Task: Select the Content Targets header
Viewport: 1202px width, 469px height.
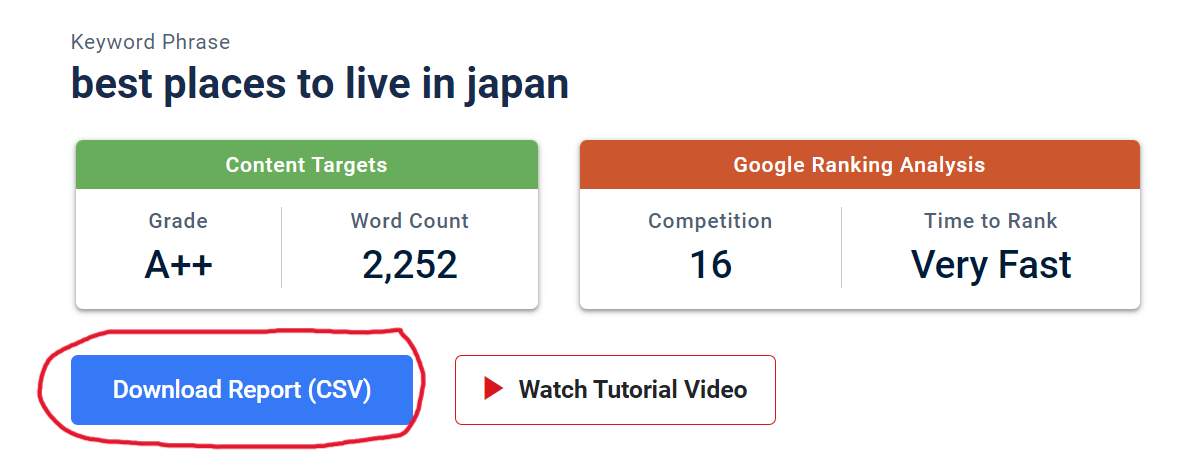Action: [306, 165]
